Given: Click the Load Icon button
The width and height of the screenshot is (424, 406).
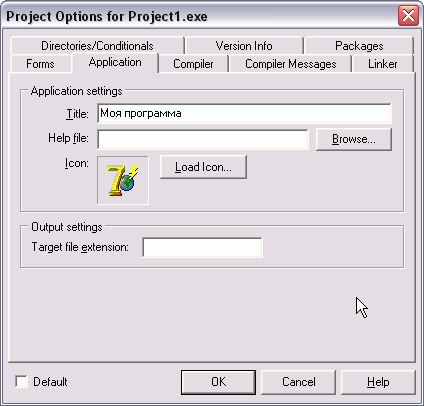Looking at the screenshot, I should [203, 167].
